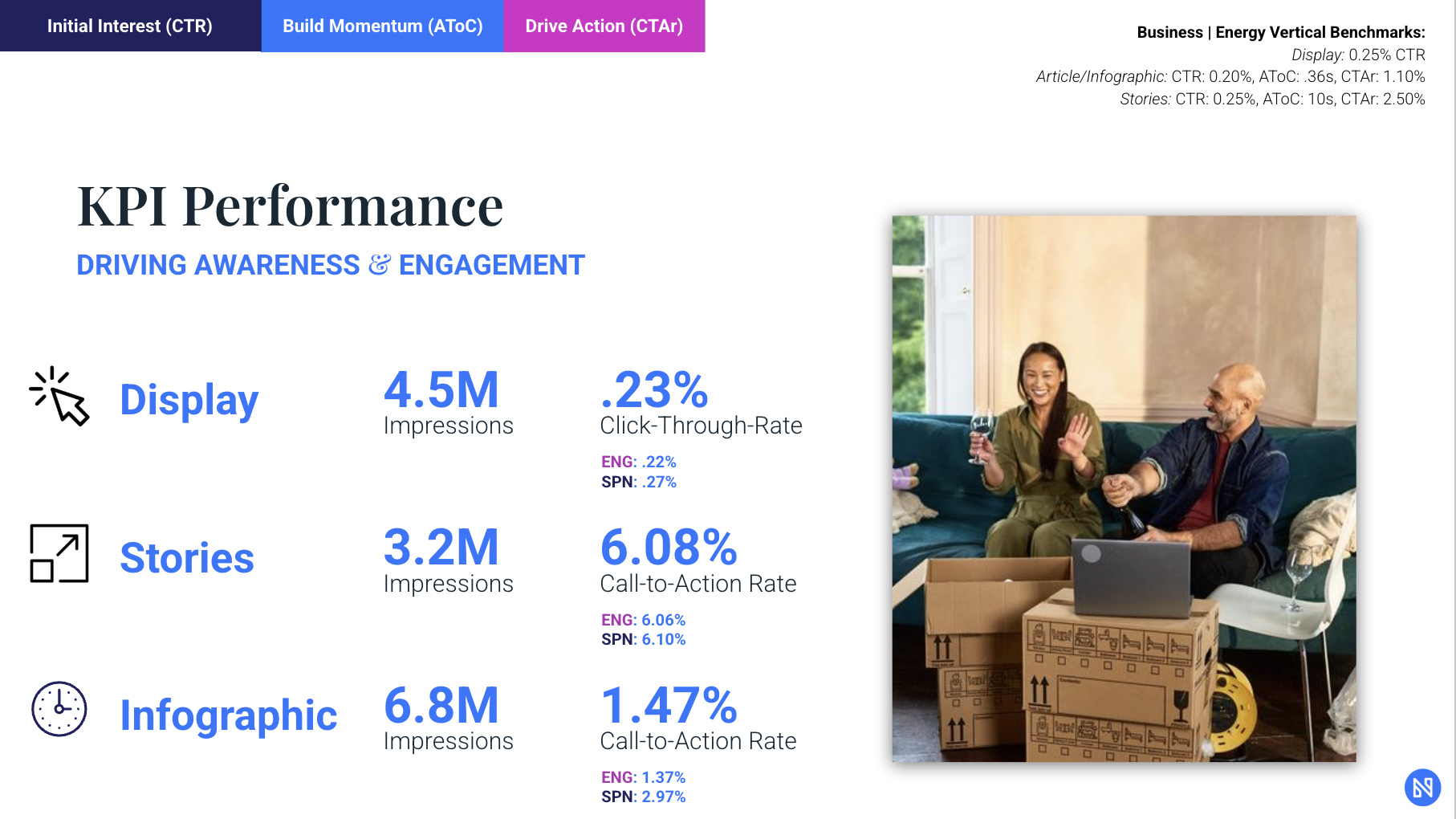Click the SPN: 2.97% value

(644, 797)
